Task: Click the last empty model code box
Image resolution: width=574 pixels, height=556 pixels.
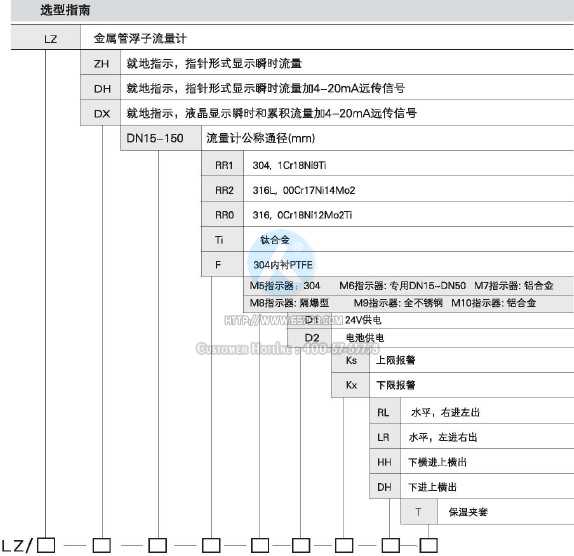Action: coord(428,545)
